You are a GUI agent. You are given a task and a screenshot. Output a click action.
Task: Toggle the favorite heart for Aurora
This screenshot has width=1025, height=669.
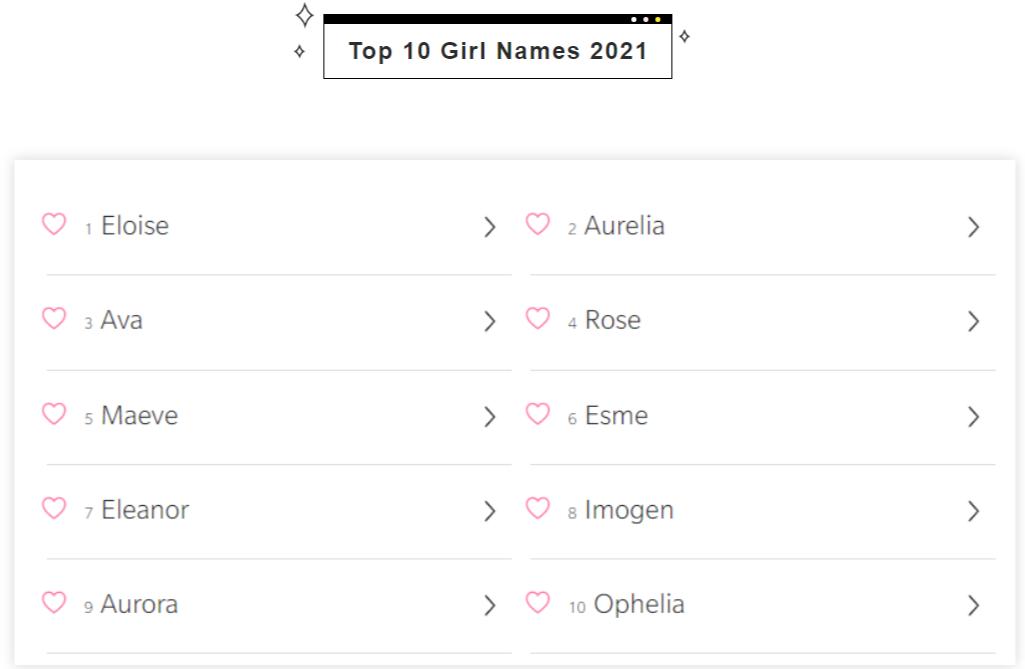[54, 603]
